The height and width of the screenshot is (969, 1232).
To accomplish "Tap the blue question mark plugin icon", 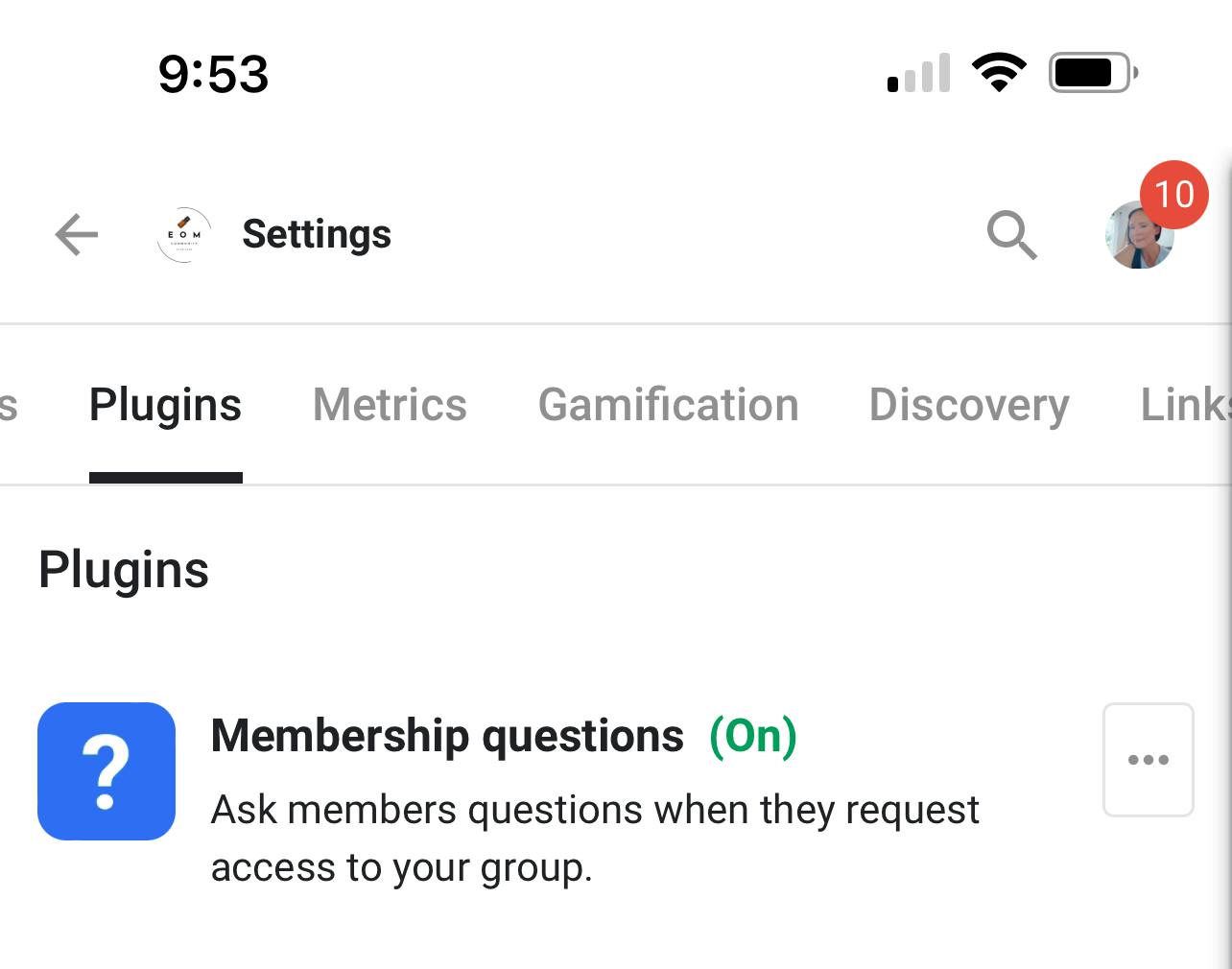I will coord(107,771).
